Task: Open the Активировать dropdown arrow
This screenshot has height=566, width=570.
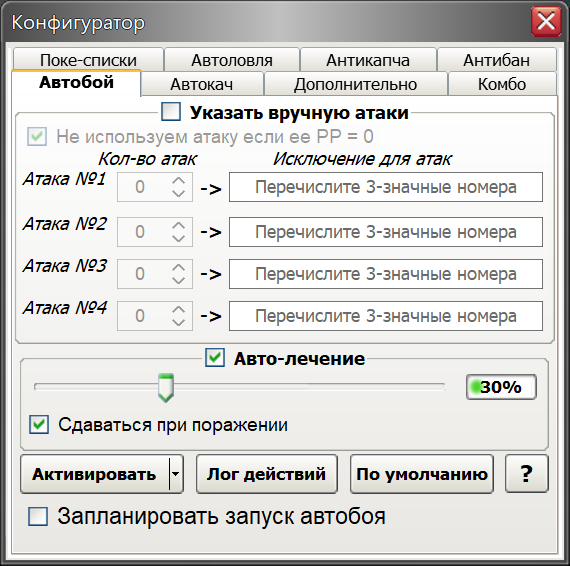Action: pos(176,474)
